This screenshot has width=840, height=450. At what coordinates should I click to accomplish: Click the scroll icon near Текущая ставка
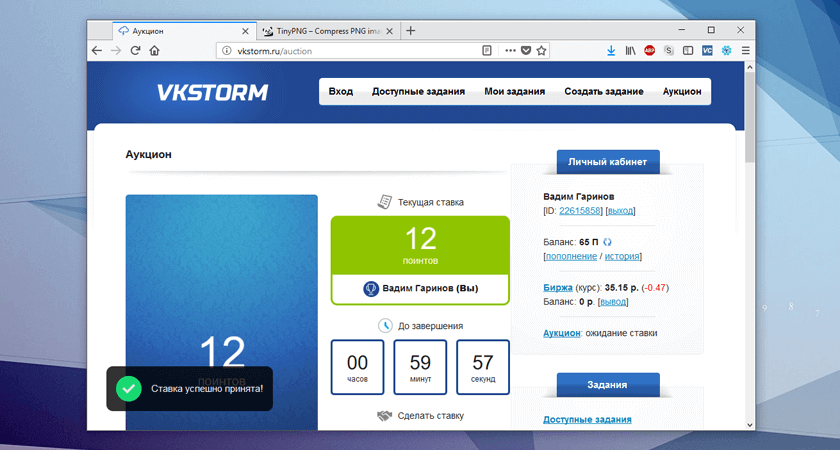[x=385, y=202]
